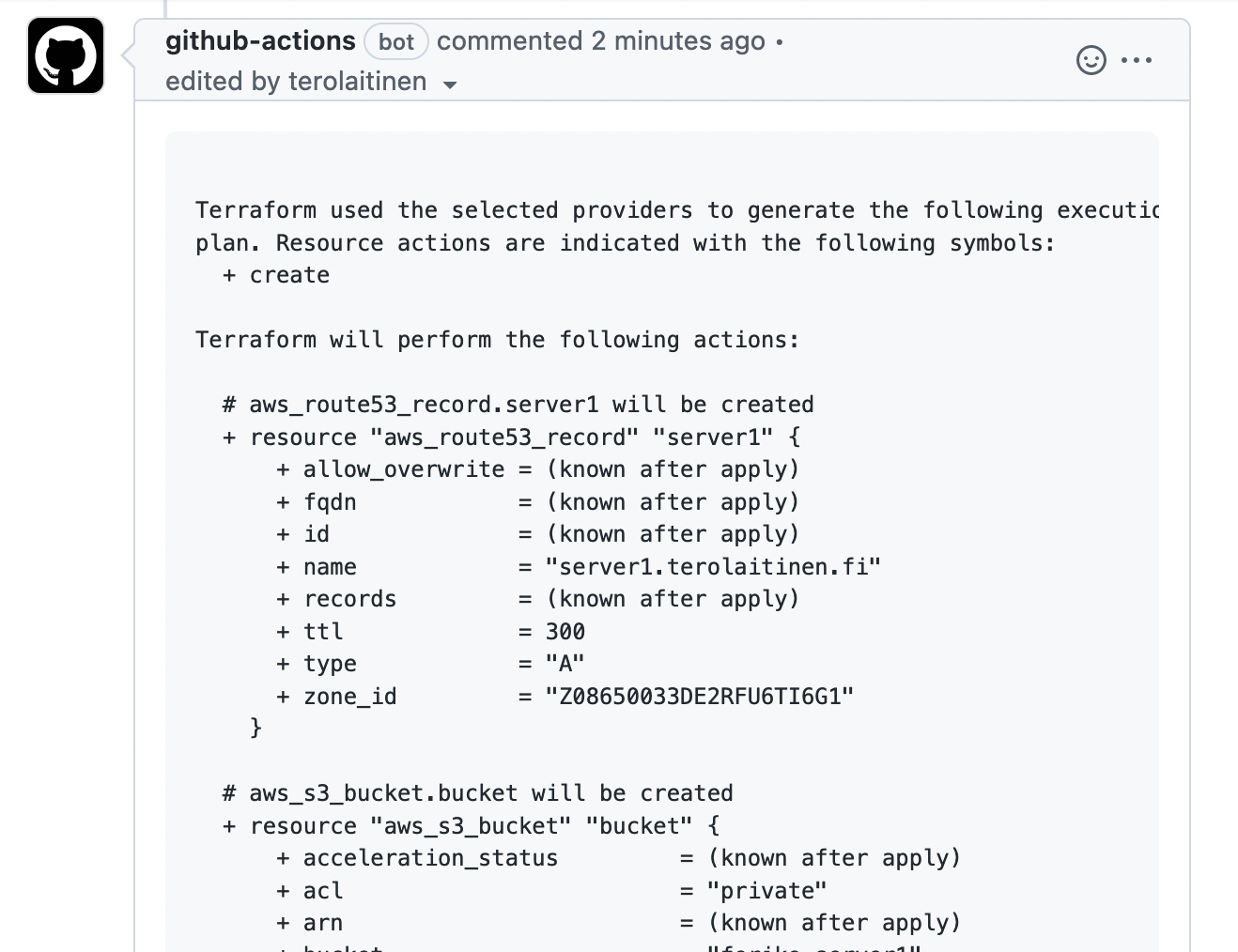
Task: Click the server1.terolaitinen.fi name value
Action: click(713, 567)
